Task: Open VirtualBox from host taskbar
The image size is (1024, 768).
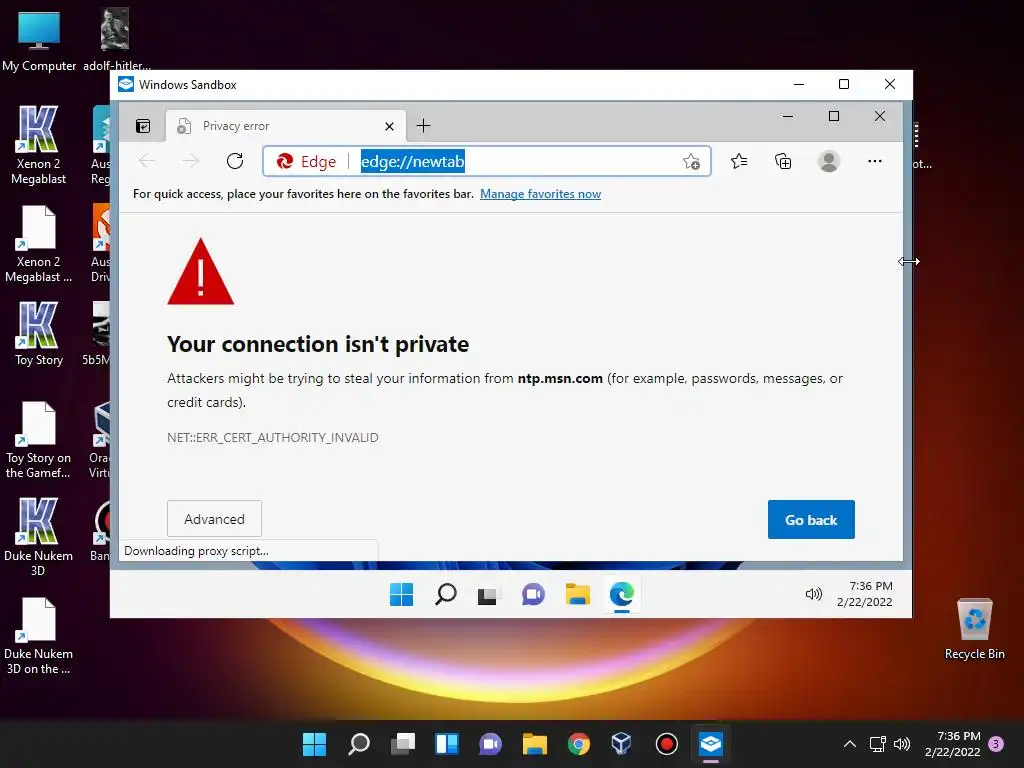Action: pos(621,744)
